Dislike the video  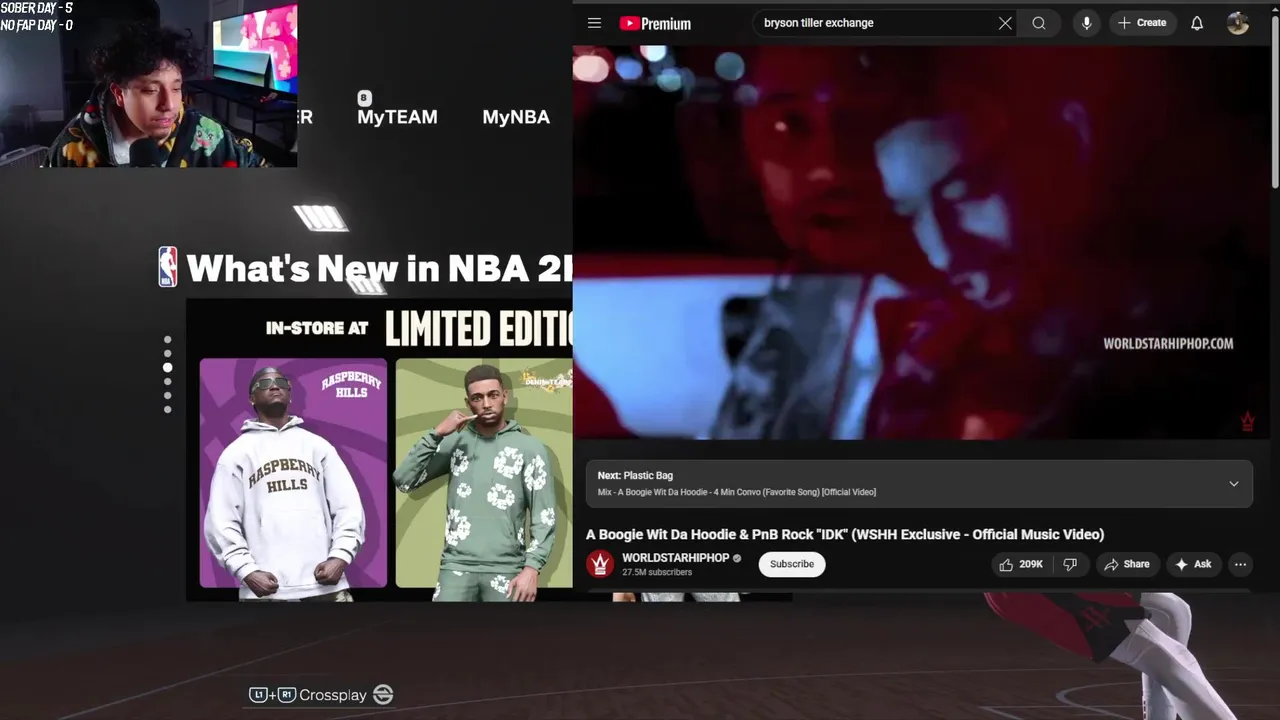pos(1070,564)
